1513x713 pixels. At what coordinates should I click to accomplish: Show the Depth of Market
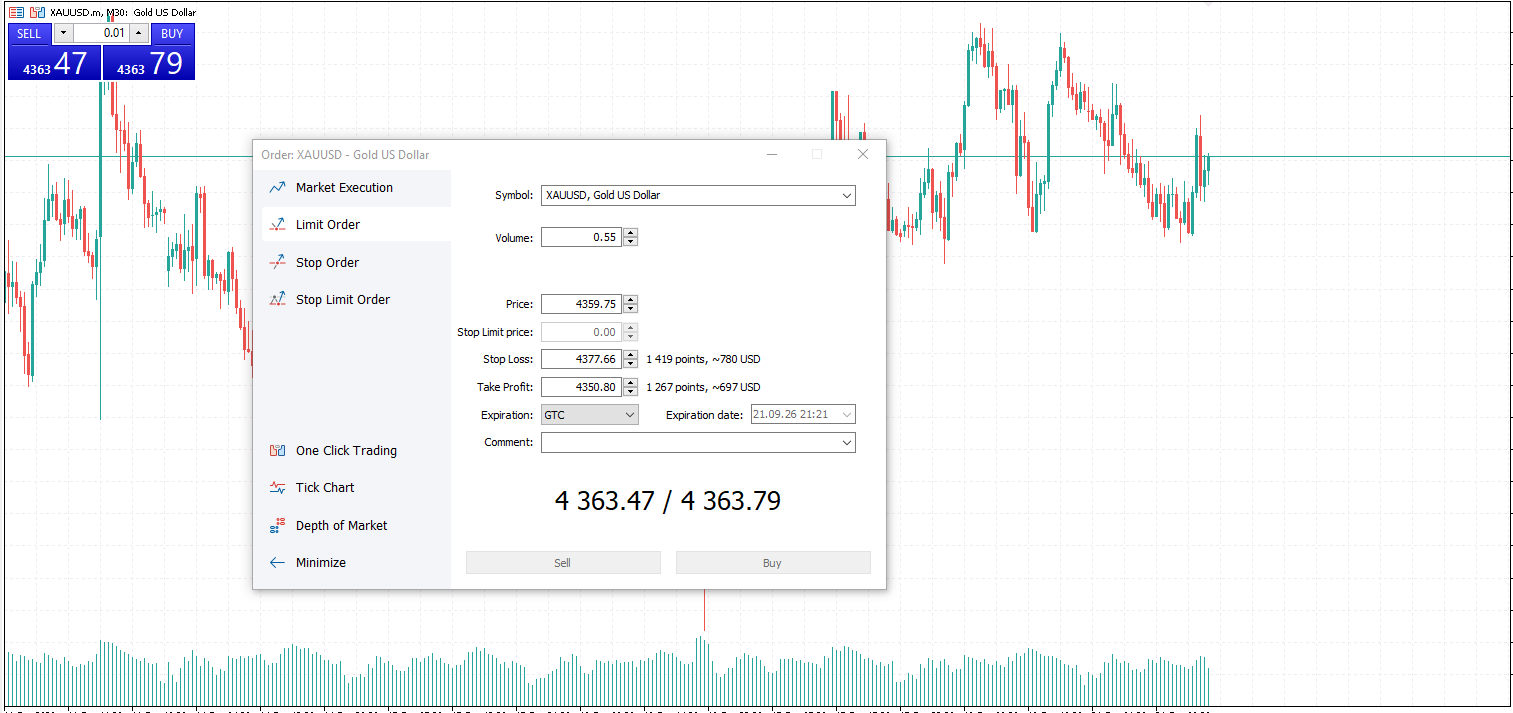[341, 525]
